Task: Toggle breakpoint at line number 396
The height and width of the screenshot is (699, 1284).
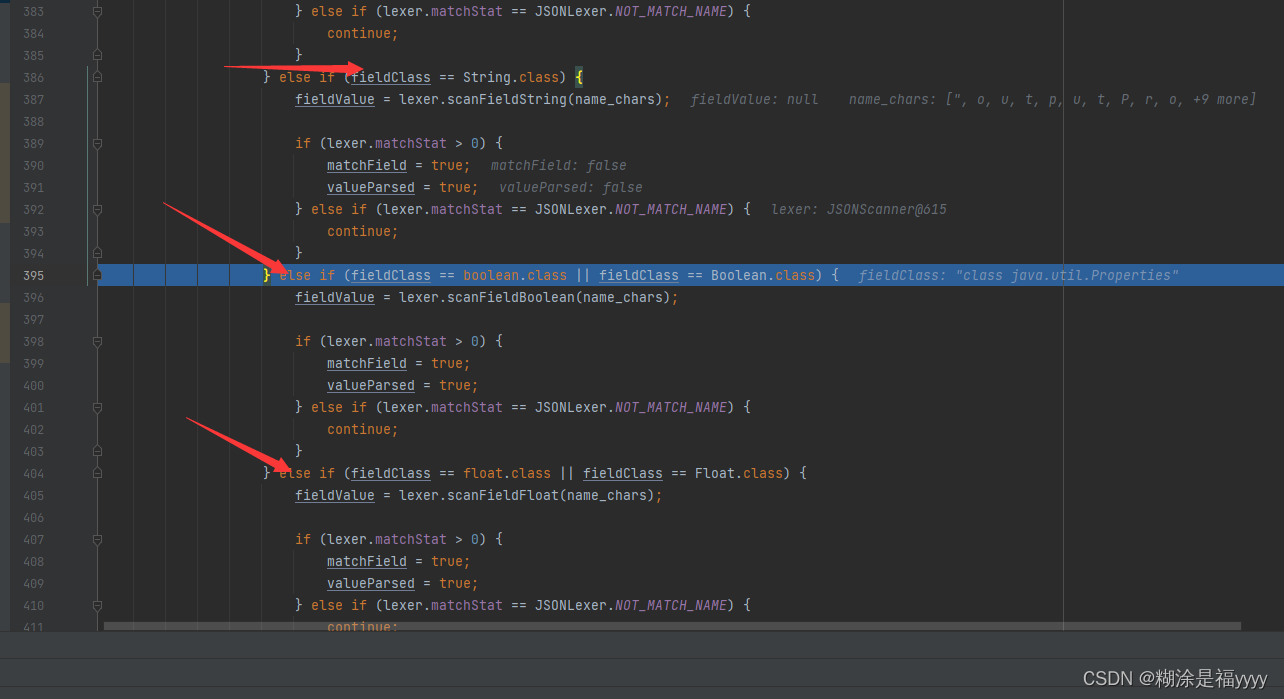Action: point(33,297)
